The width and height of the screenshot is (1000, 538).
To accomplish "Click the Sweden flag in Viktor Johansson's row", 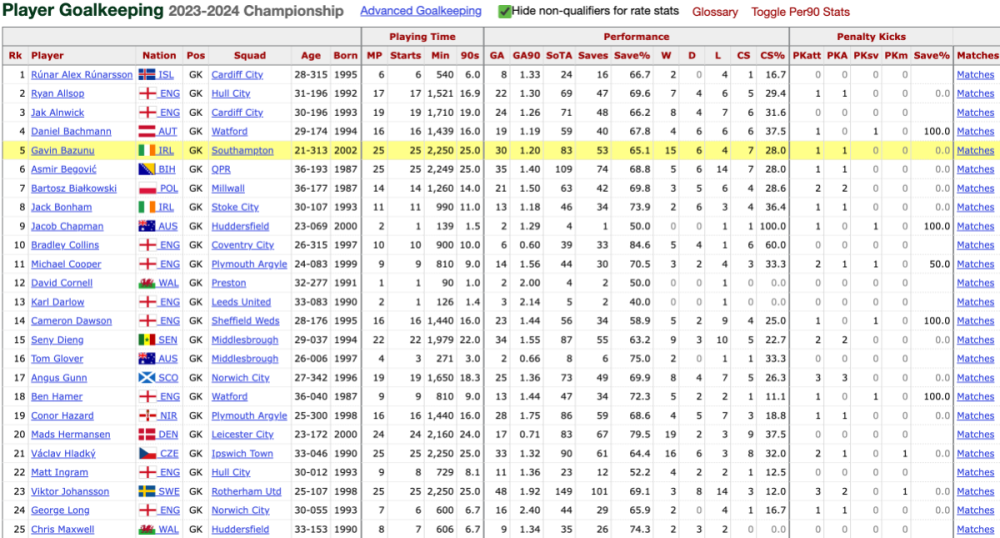I will point(146,492).
